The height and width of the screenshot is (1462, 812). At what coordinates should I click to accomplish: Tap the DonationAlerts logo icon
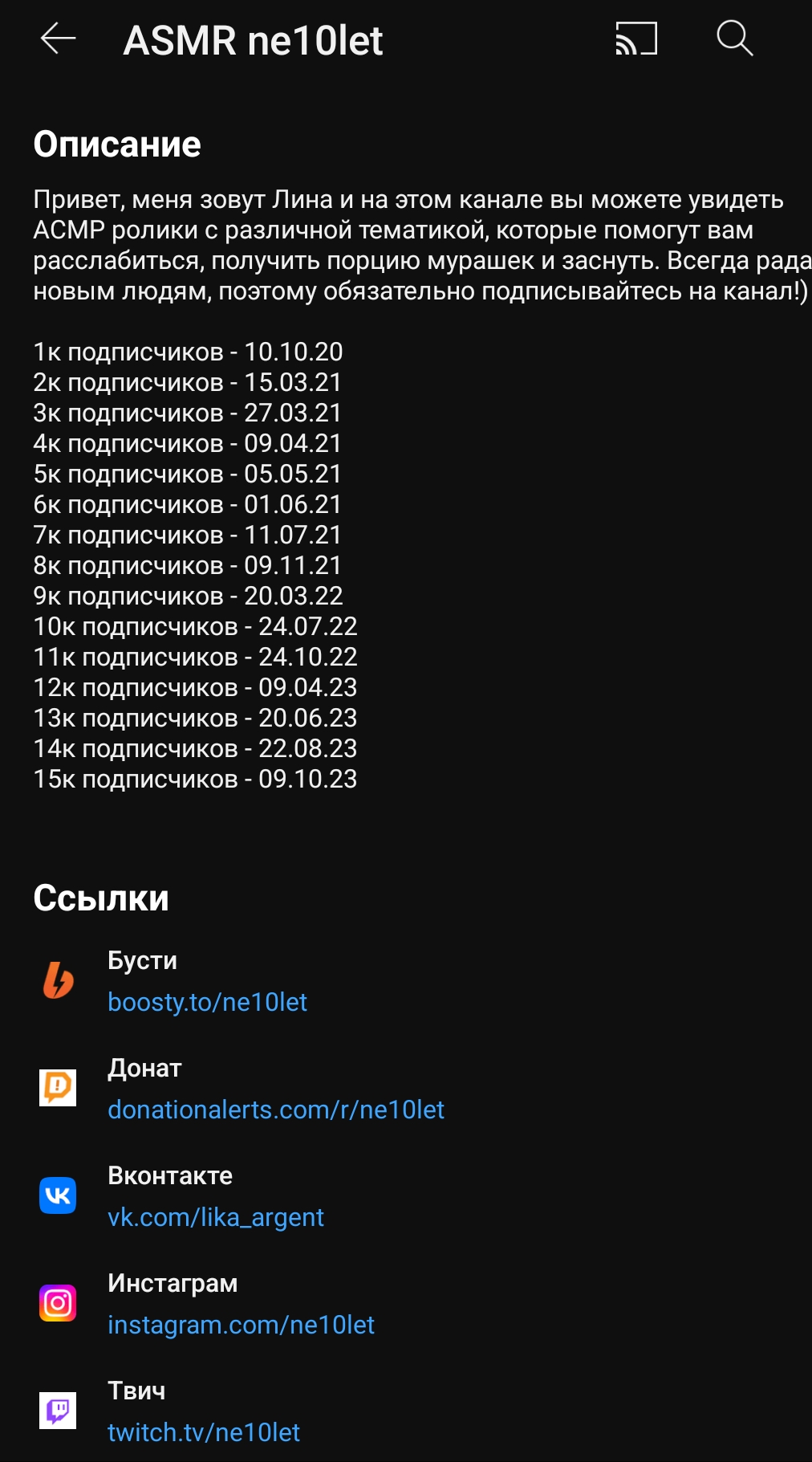click(58, 1088)
